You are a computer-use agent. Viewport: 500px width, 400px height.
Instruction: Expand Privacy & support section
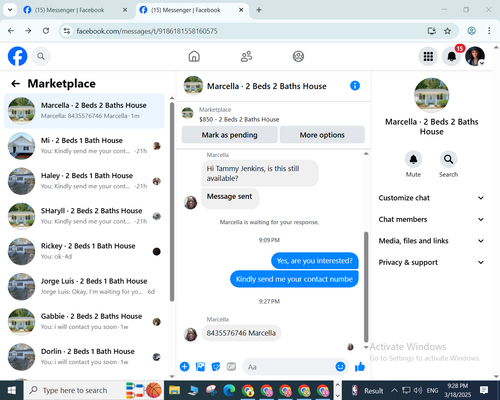[431, 262]
